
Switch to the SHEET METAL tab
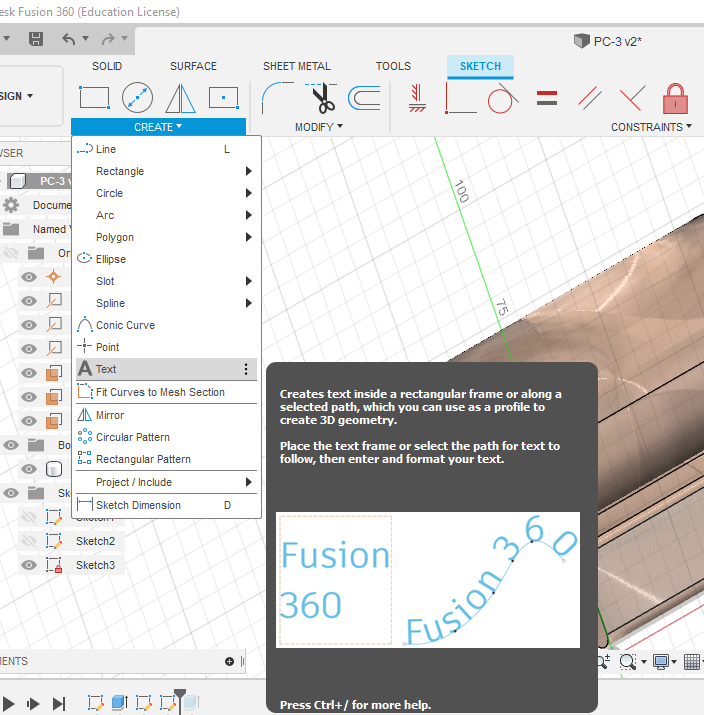tap(297, 66)
